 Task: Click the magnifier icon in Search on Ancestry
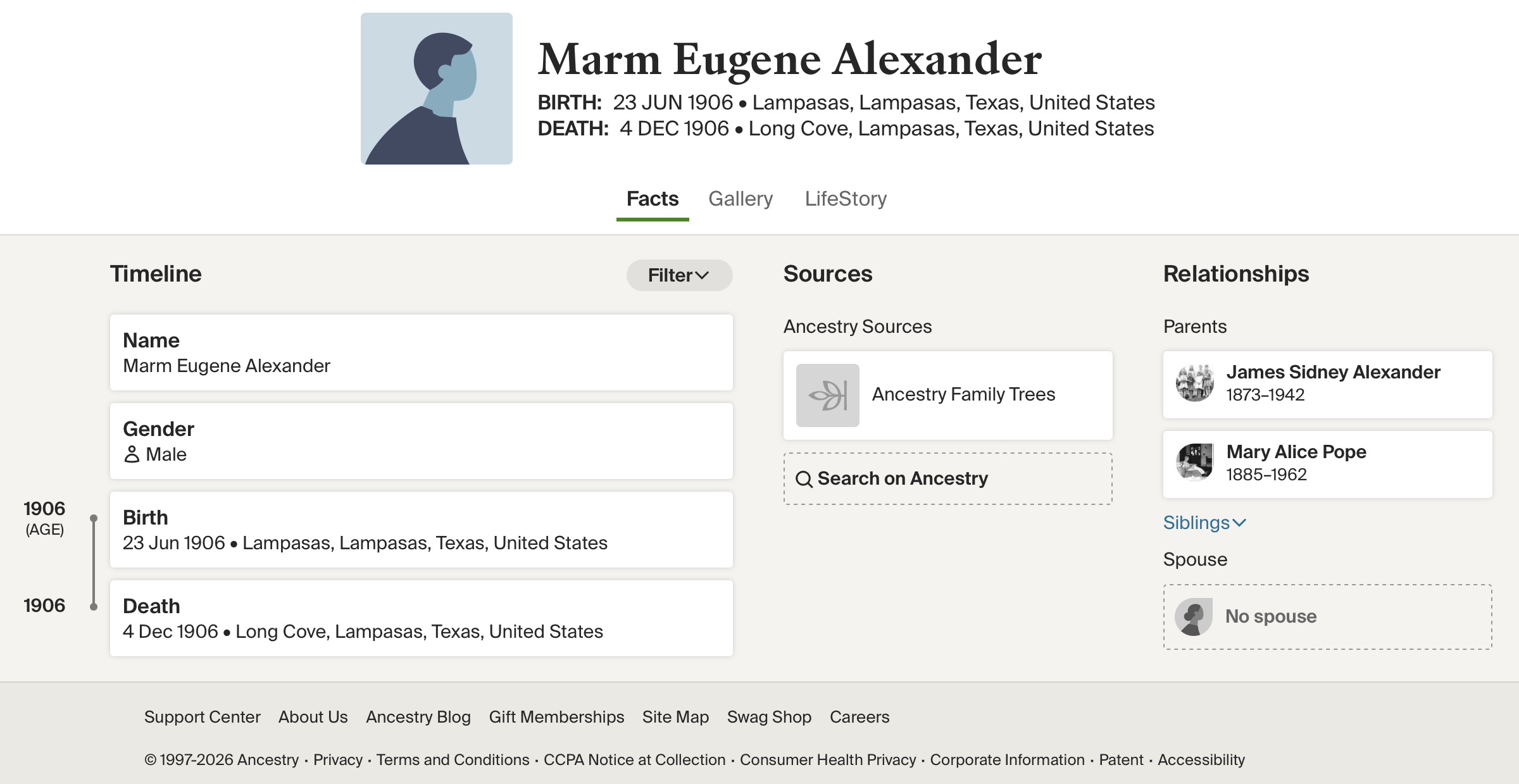804,479
